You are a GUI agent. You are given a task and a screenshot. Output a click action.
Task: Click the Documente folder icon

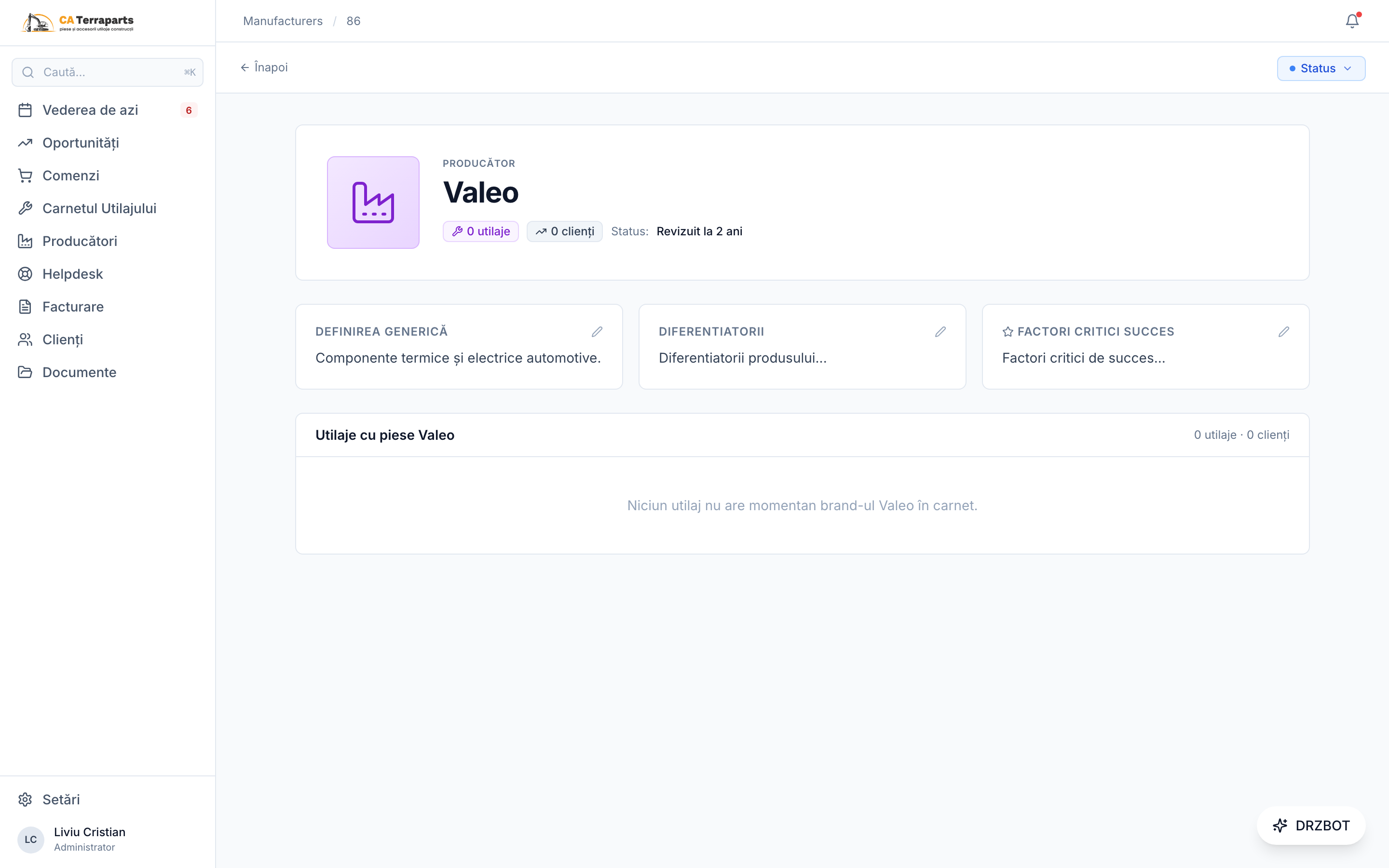point(25,373)
